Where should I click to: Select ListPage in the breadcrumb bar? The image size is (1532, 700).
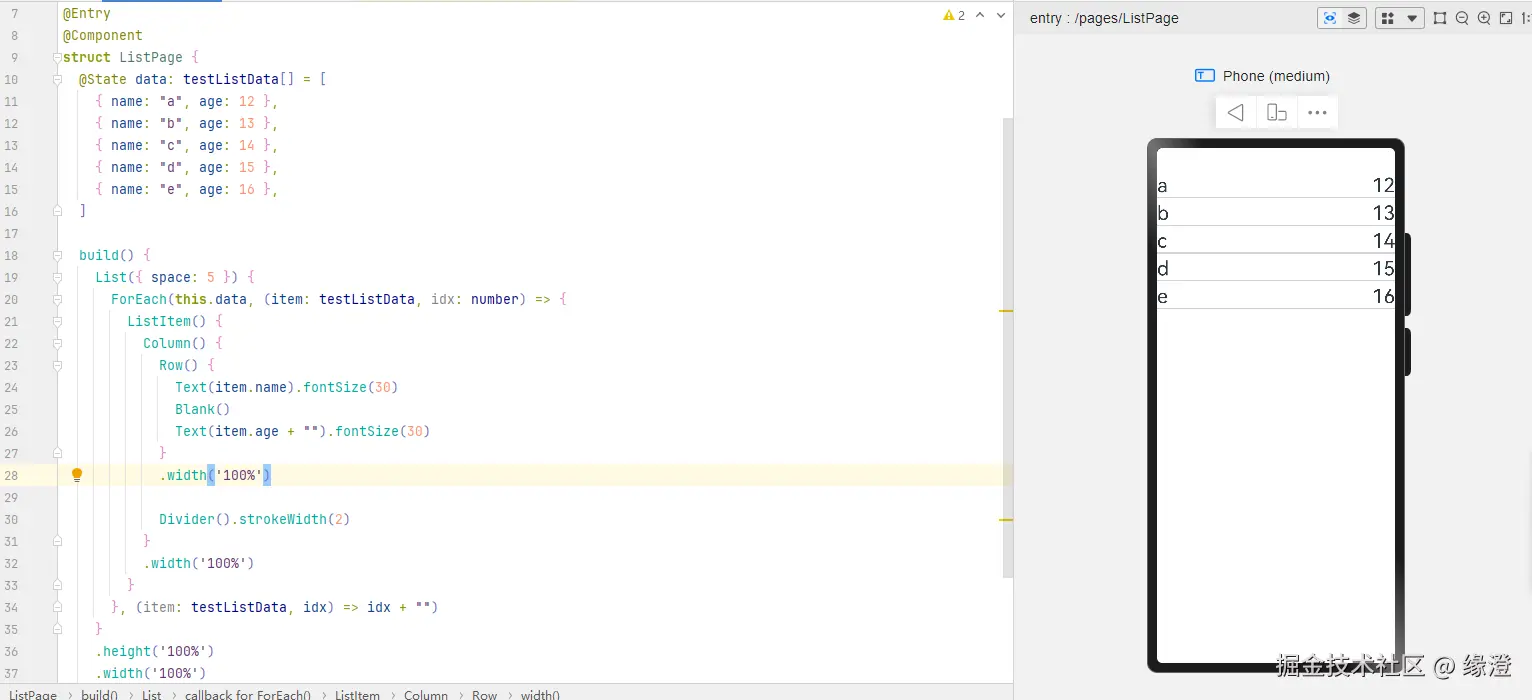click(32, 694)
